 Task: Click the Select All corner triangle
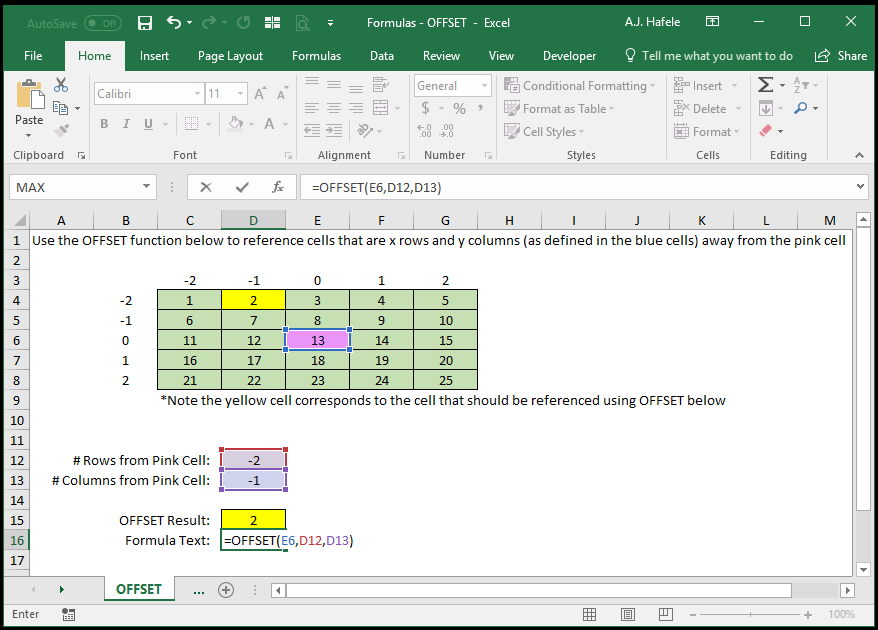pyautogui.click(x=20, y=220)
